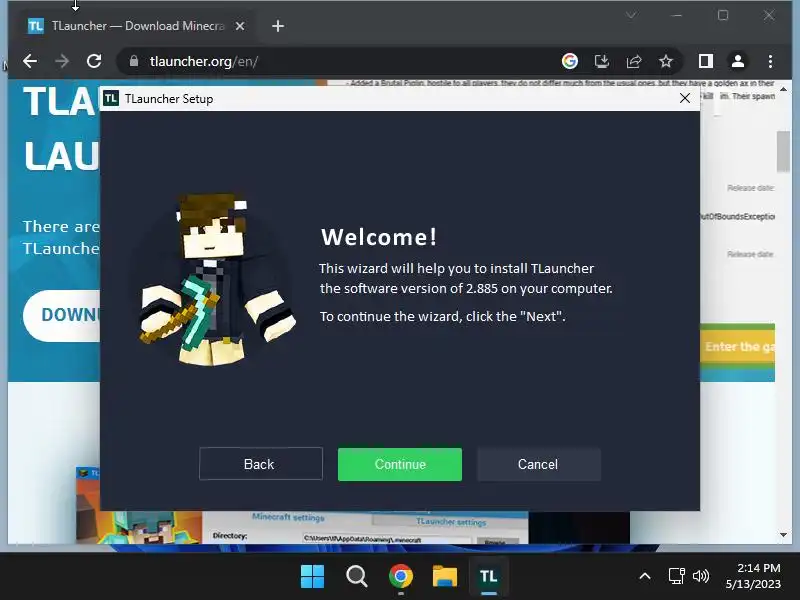The image size is (800, 600).
Task: Open the Windows Start menu
Action: point(312,576)
